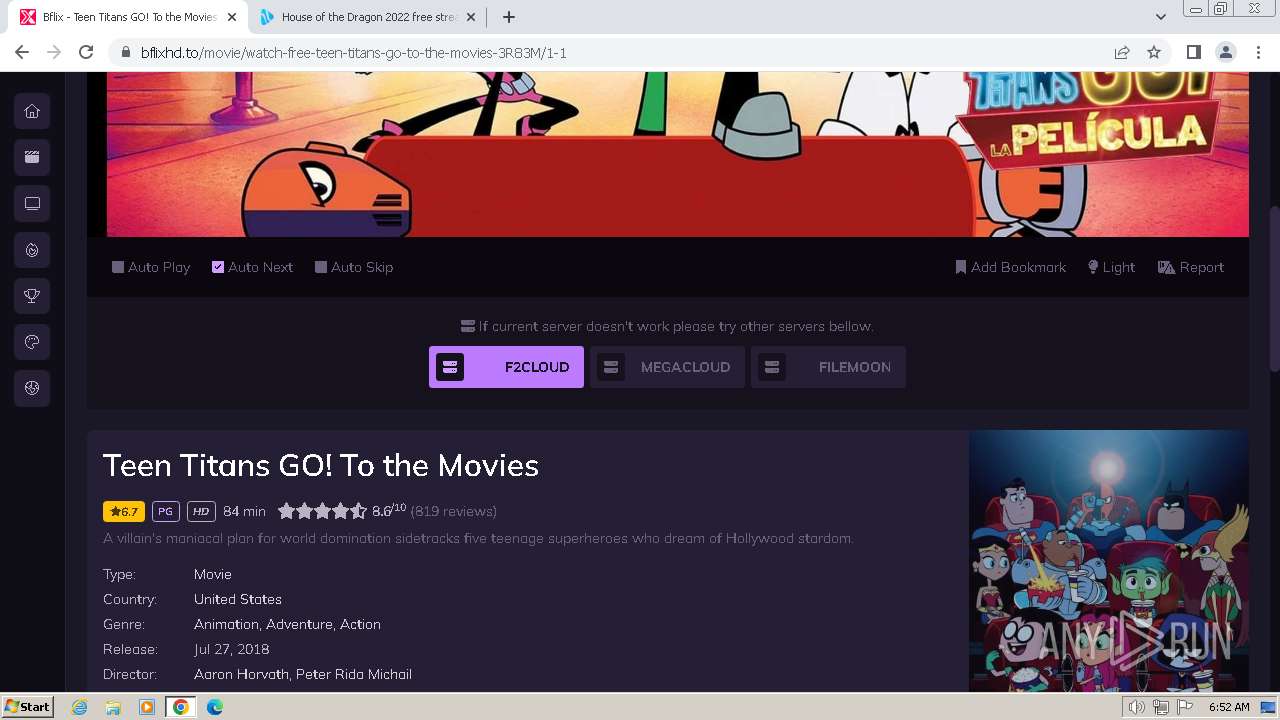Screen dimensions: 1280x720
Task: Launch Internet Explorer from the taskbar
Action: point(80,707)
